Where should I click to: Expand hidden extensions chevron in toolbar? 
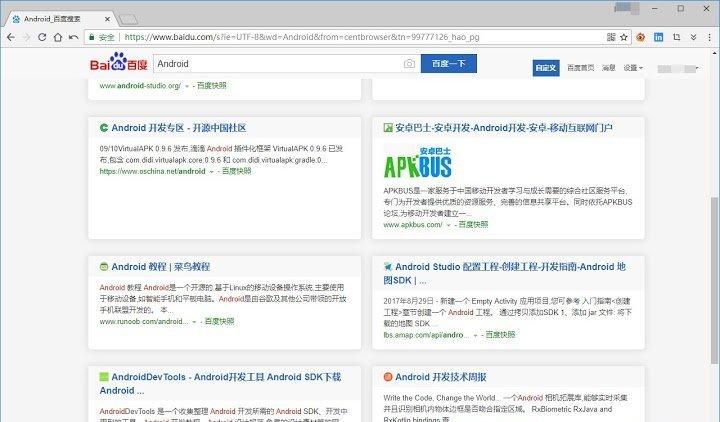point(693,37)
